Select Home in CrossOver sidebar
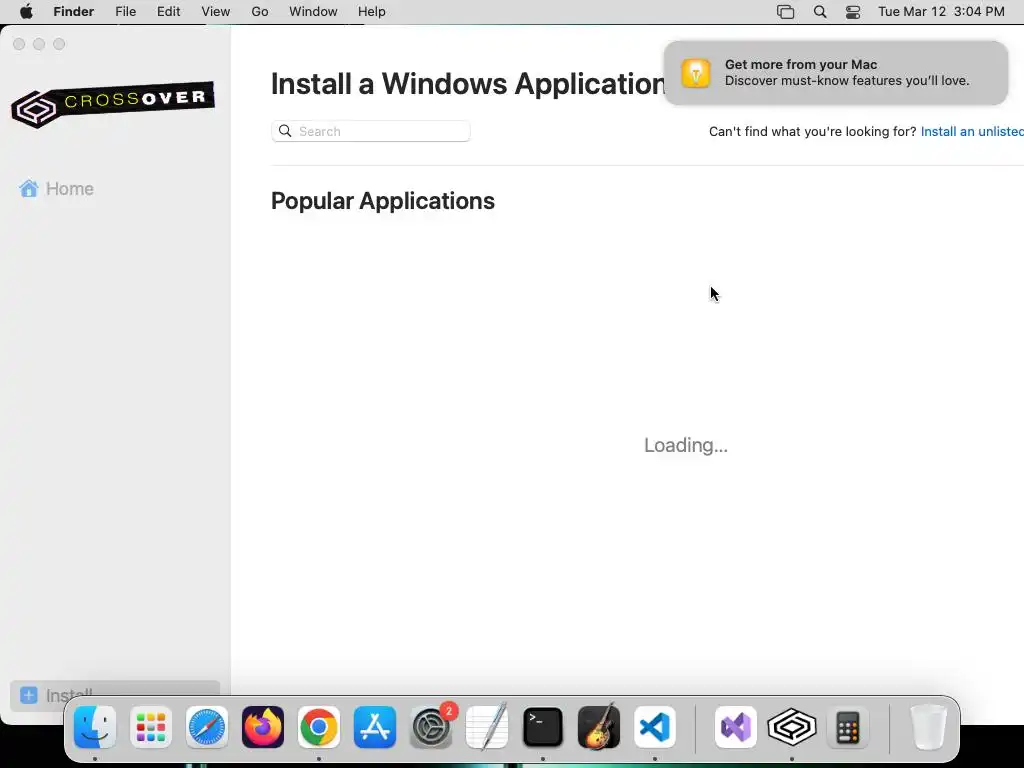This screenshot has width=1024, height=768. click(70, 189)
